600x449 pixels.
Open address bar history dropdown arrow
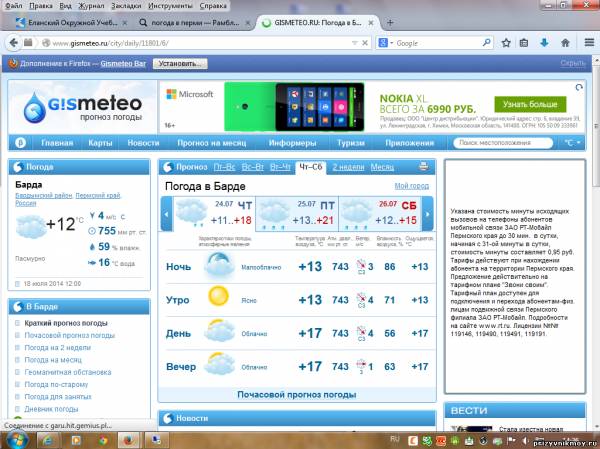[x=354, y=43]
